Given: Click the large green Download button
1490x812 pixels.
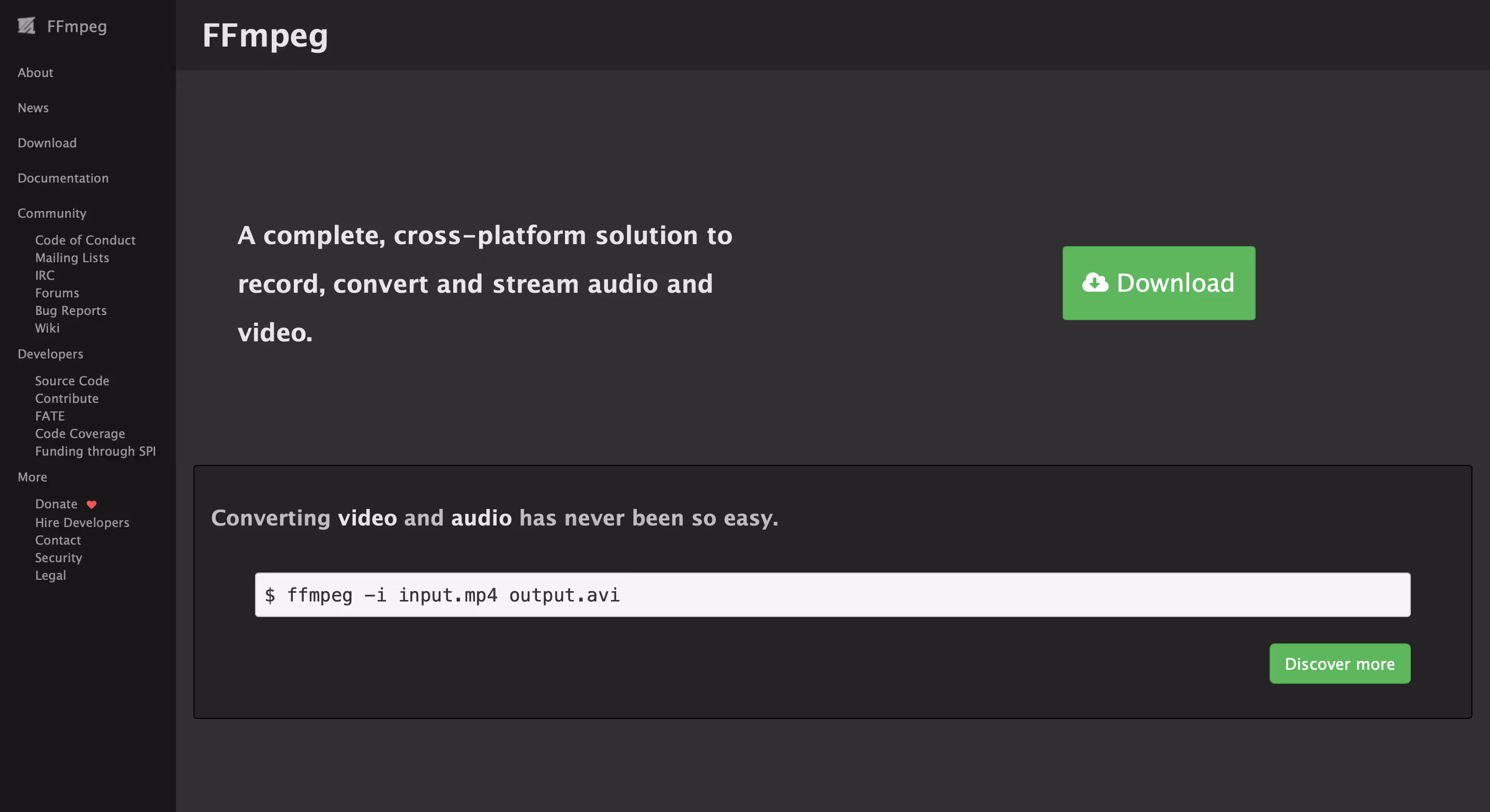Looking at the screenshot, I should pos(1158,283).
